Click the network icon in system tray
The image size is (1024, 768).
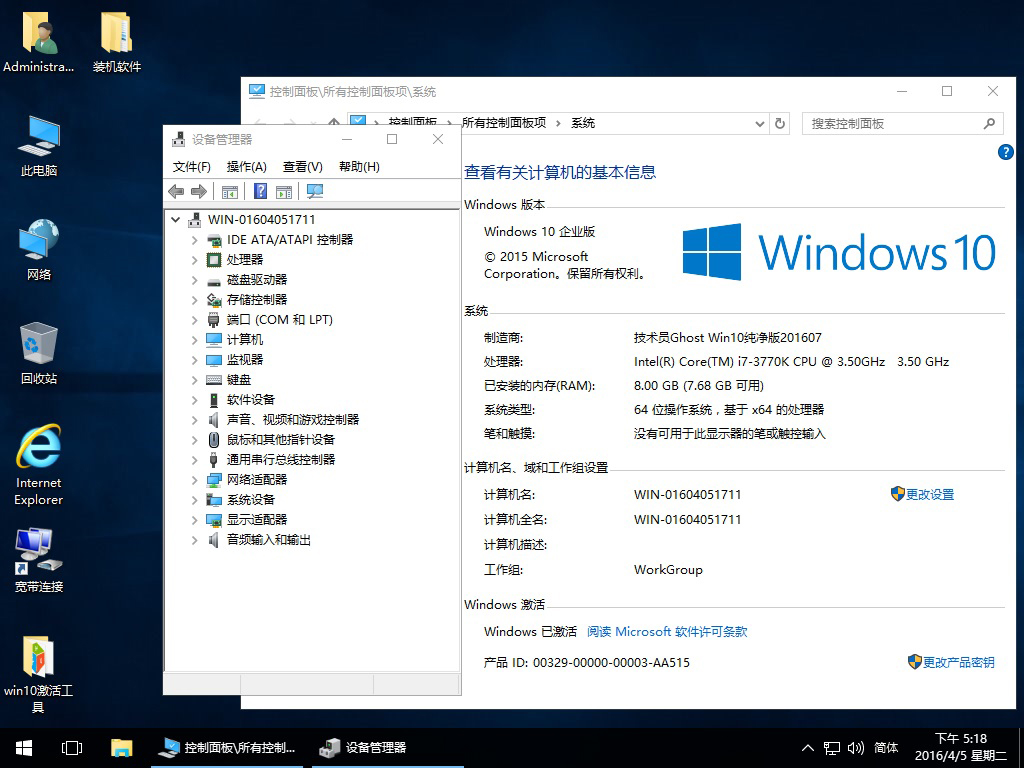[831, 748]
